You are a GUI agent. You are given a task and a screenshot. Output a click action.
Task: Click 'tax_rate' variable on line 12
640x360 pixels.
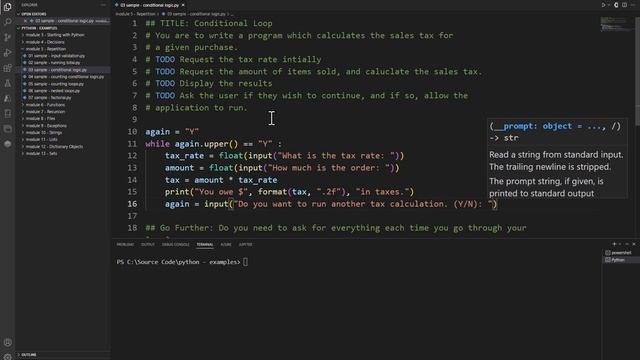184,156
